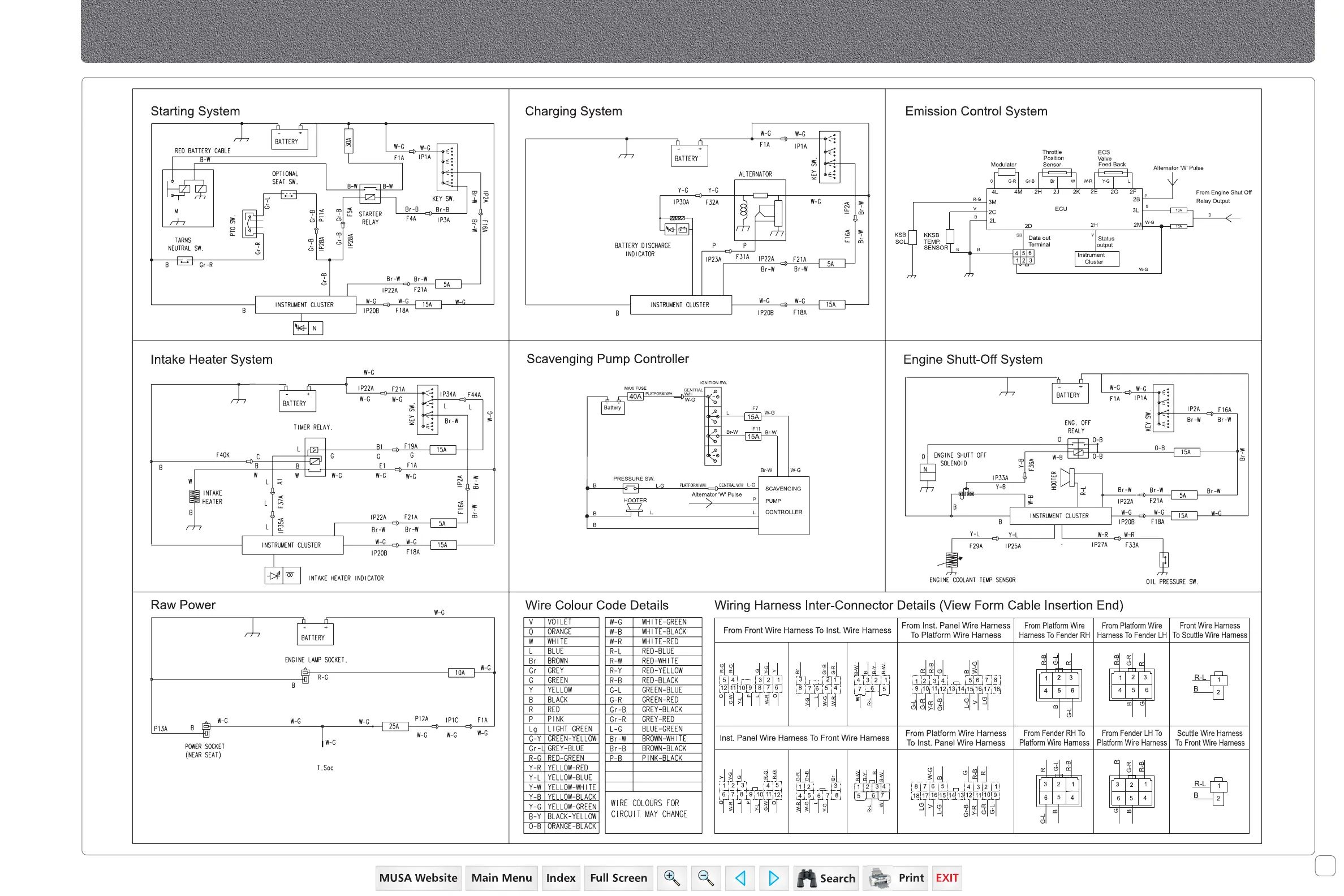1344x896 pixels.
Task: Click the 40A maxi fuse label
Action: coord(635,396)
